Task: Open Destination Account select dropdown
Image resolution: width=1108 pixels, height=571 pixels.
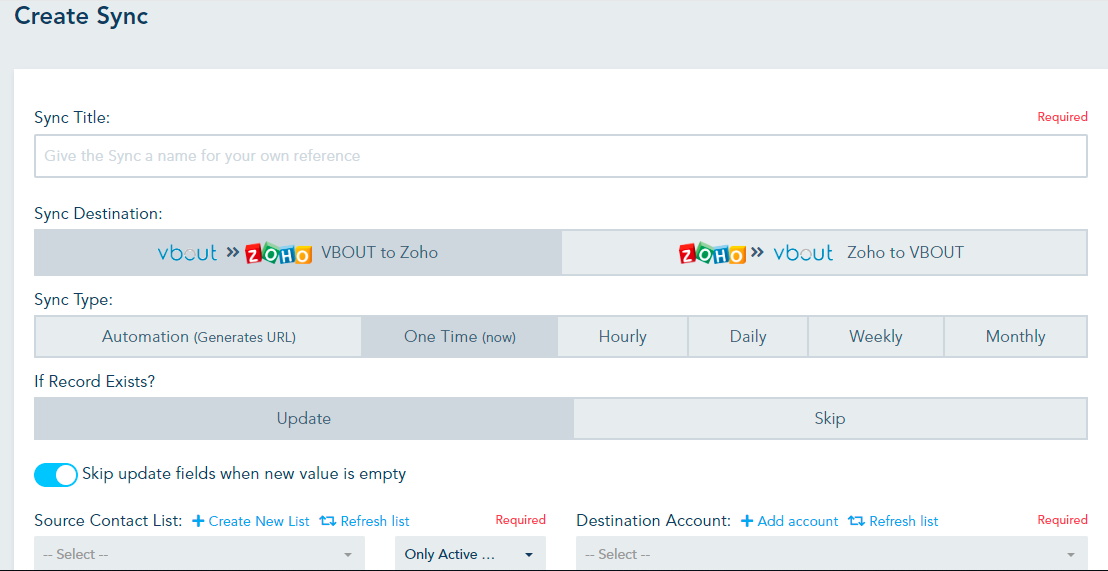Action: point(832,554)
